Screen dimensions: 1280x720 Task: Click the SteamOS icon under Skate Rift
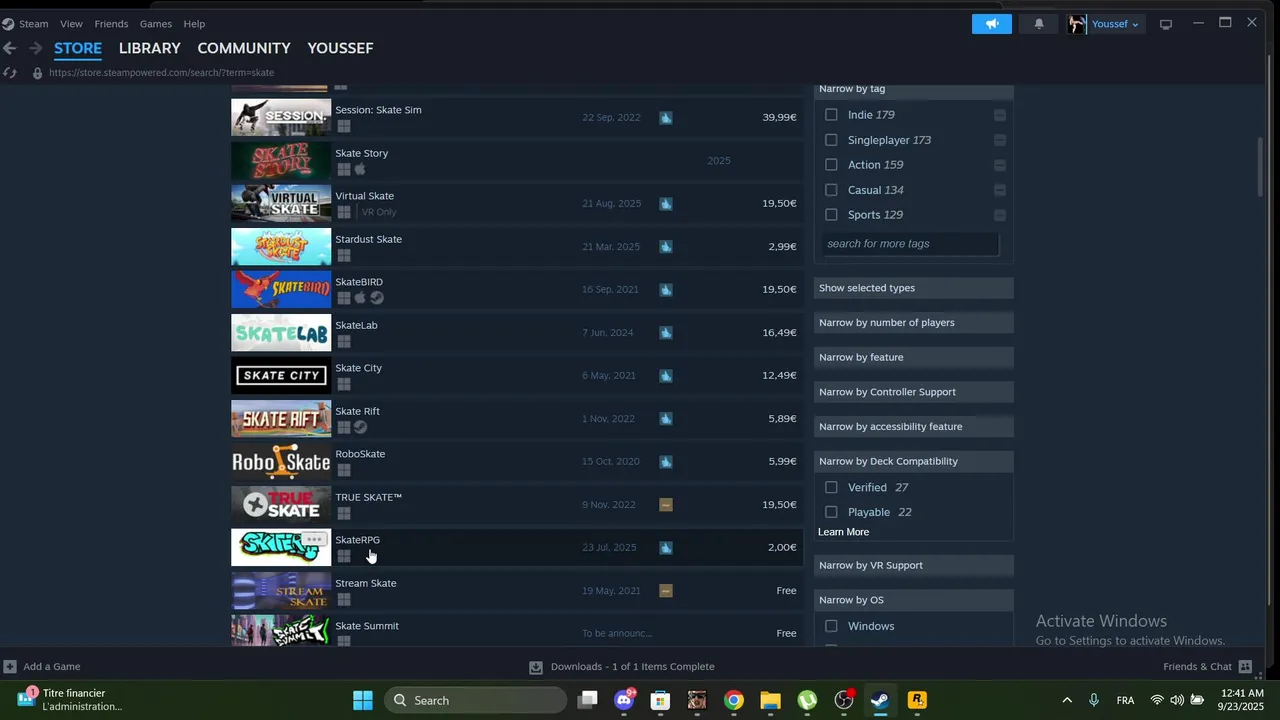coord(360,427)
